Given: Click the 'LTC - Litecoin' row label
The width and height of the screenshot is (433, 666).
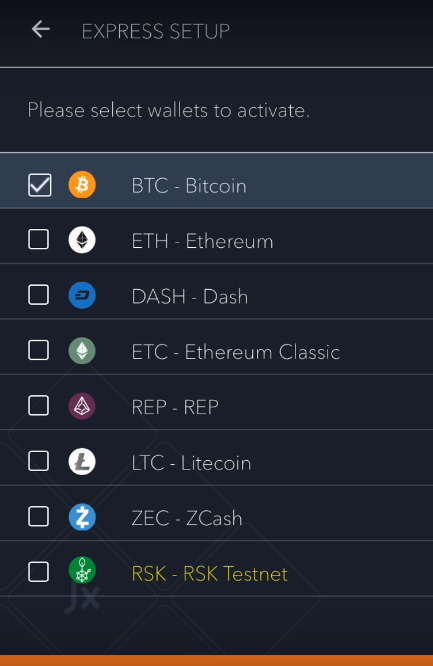Looking at the screenshot, I should click(x=191, y=463).
